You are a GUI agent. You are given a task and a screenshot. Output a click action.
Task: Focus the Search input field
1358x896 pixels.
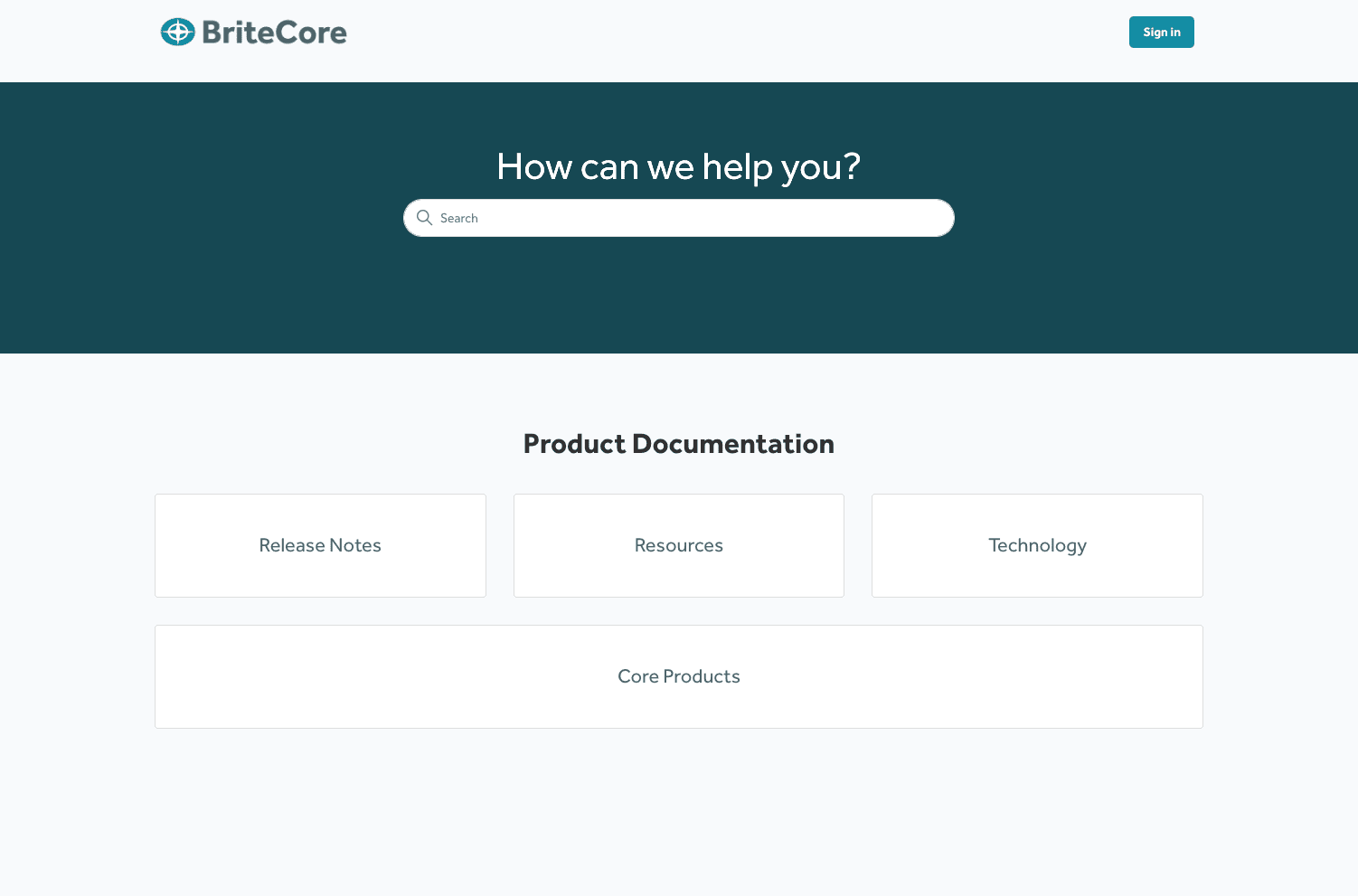(x=679, y=218)
